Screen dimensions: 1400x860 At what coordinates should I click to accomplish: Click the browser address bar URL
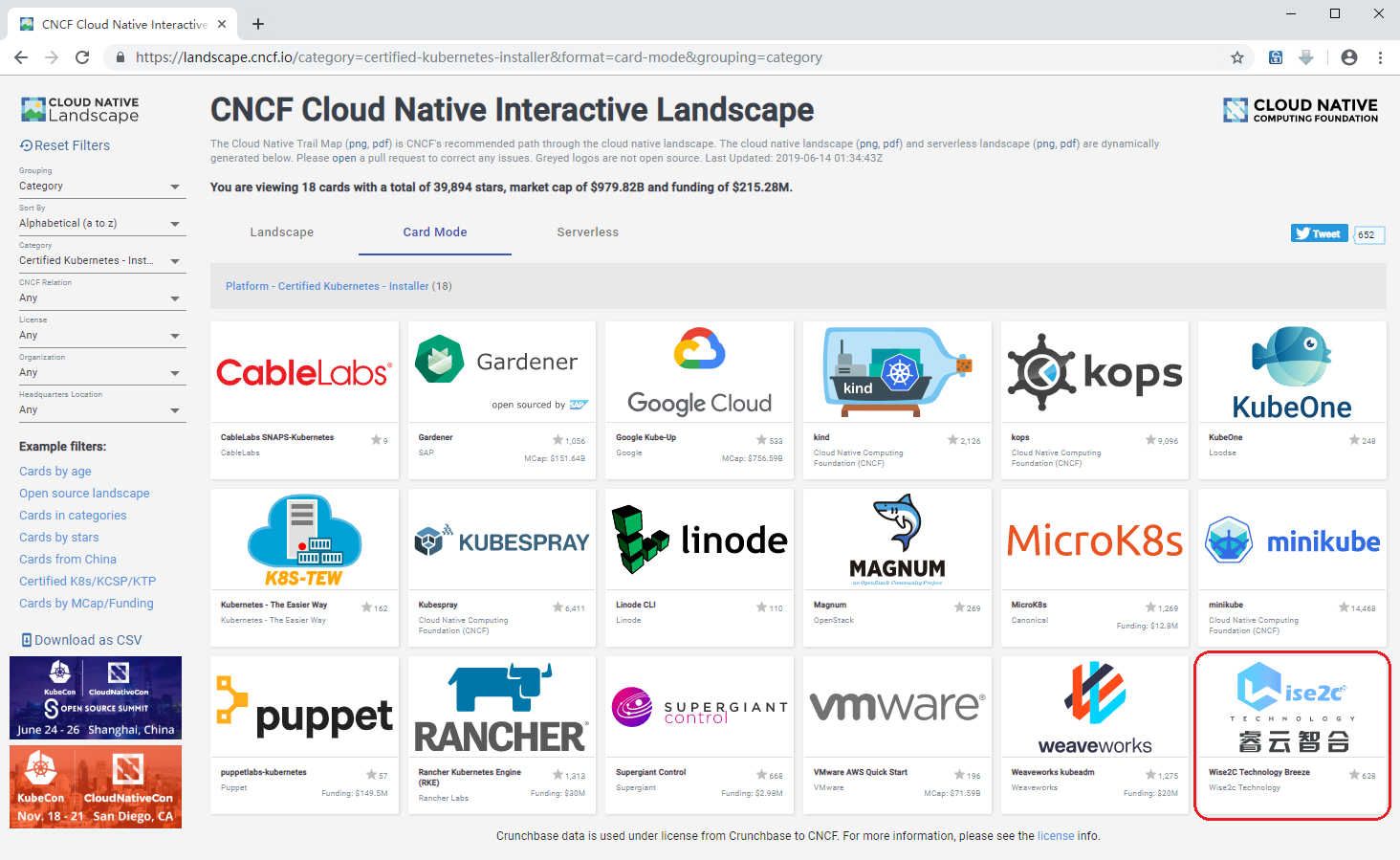(x=478, y=57)
